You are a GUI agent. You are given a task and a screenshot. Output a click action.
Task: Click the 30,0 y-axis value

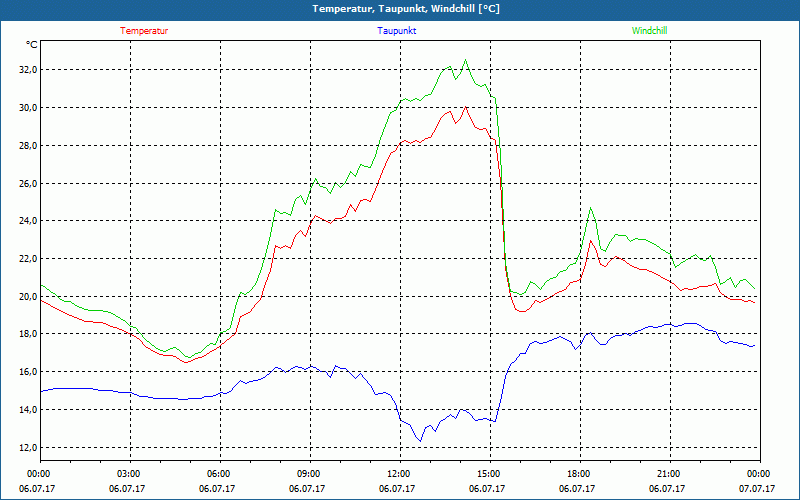click(29, 108)
